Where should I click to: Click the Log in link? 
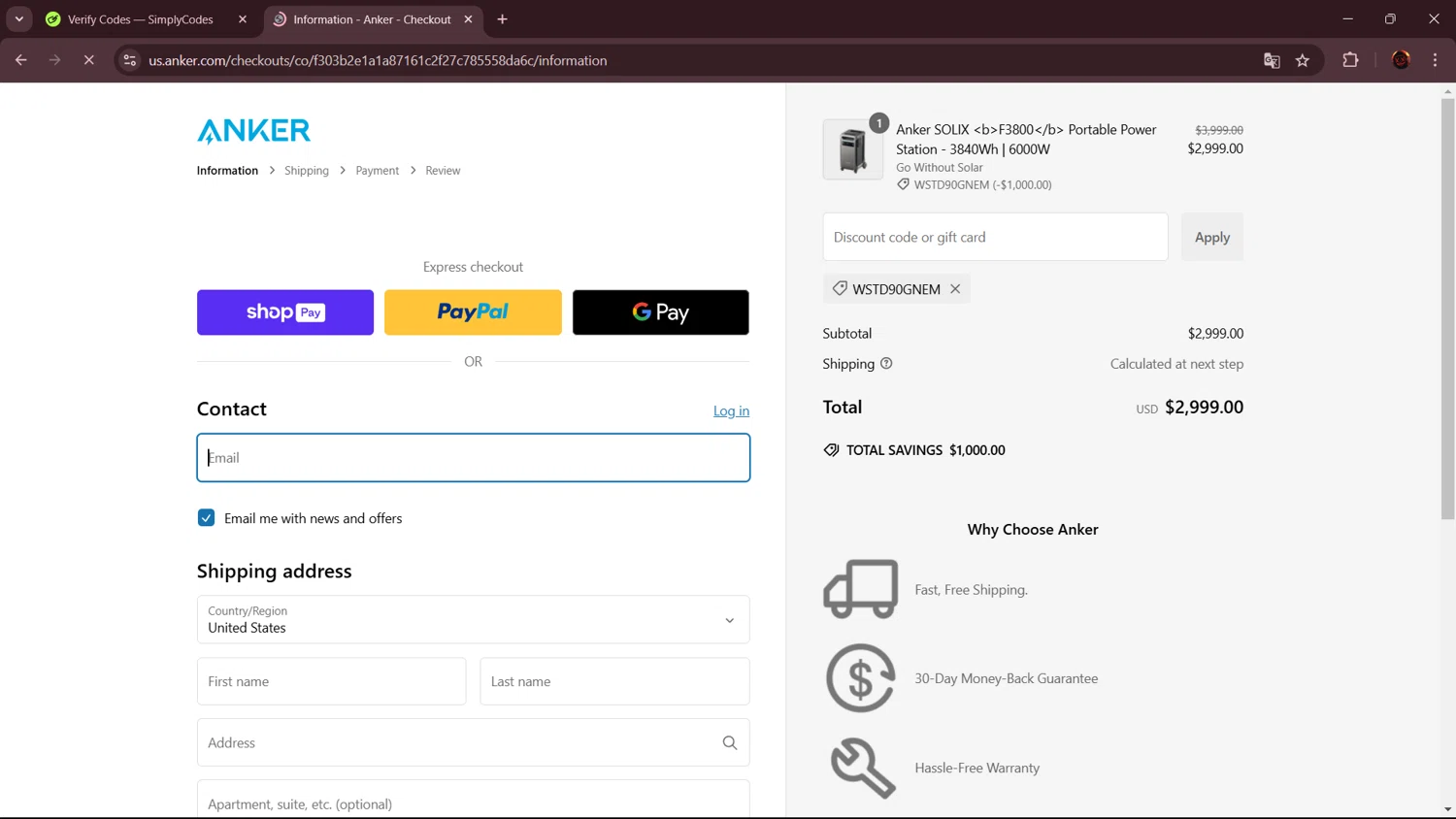pos(731,411)
